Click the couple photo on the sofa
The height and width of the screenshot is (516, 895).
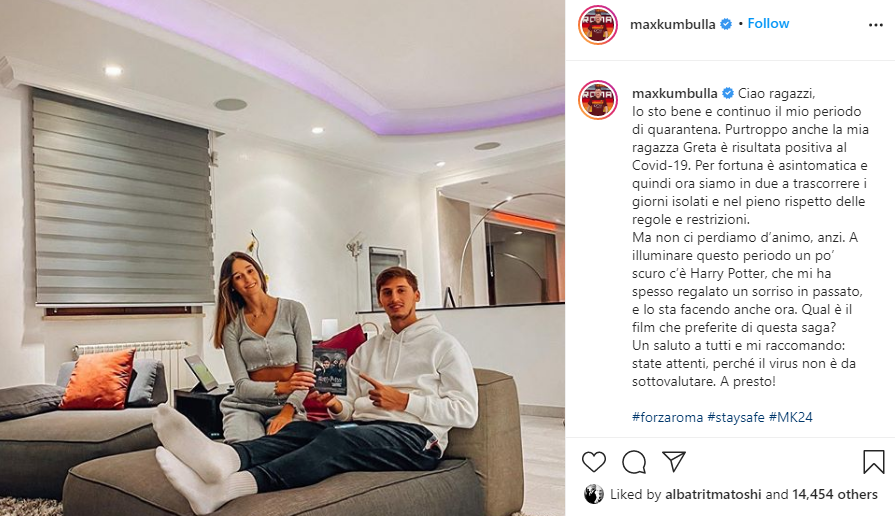click(283, 258)
